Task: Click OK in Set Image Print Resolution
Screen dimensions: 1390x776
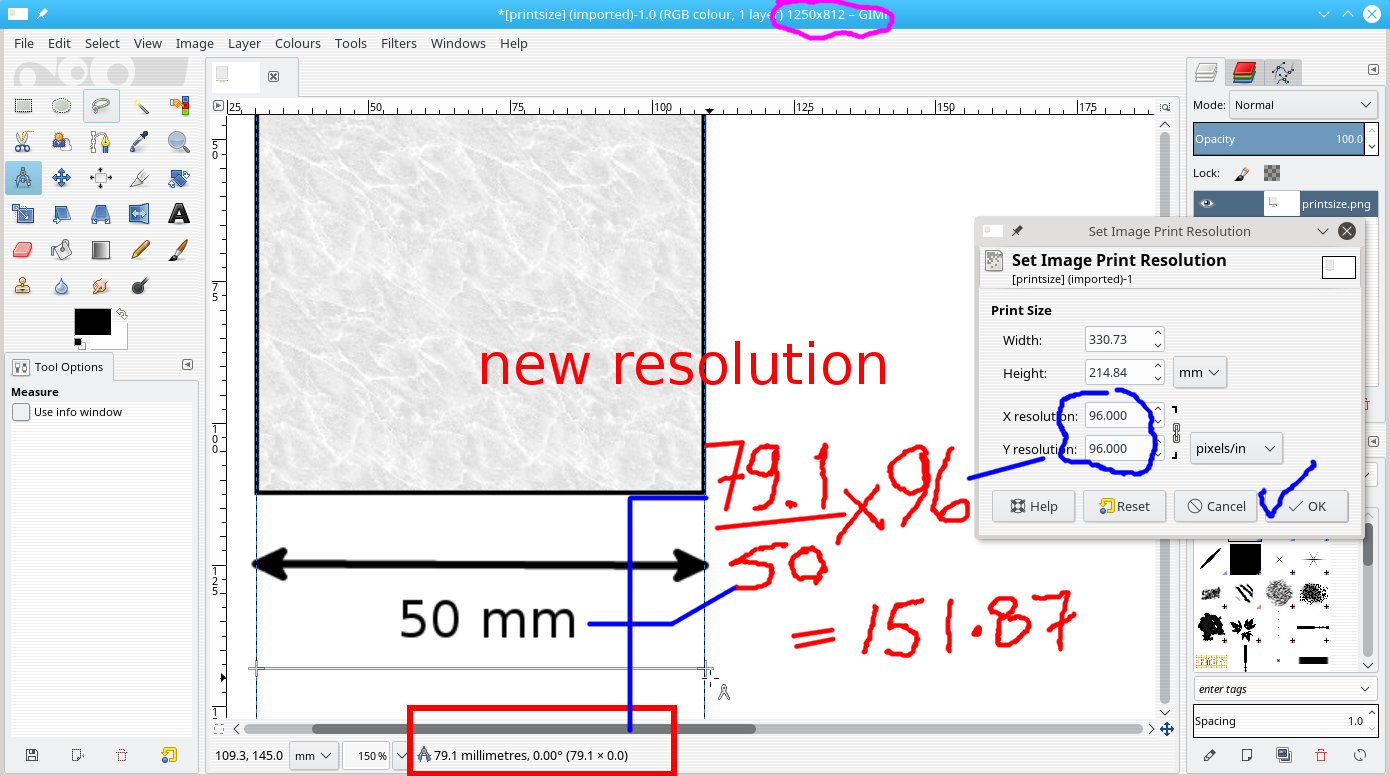Action: tap(1307, 506)
